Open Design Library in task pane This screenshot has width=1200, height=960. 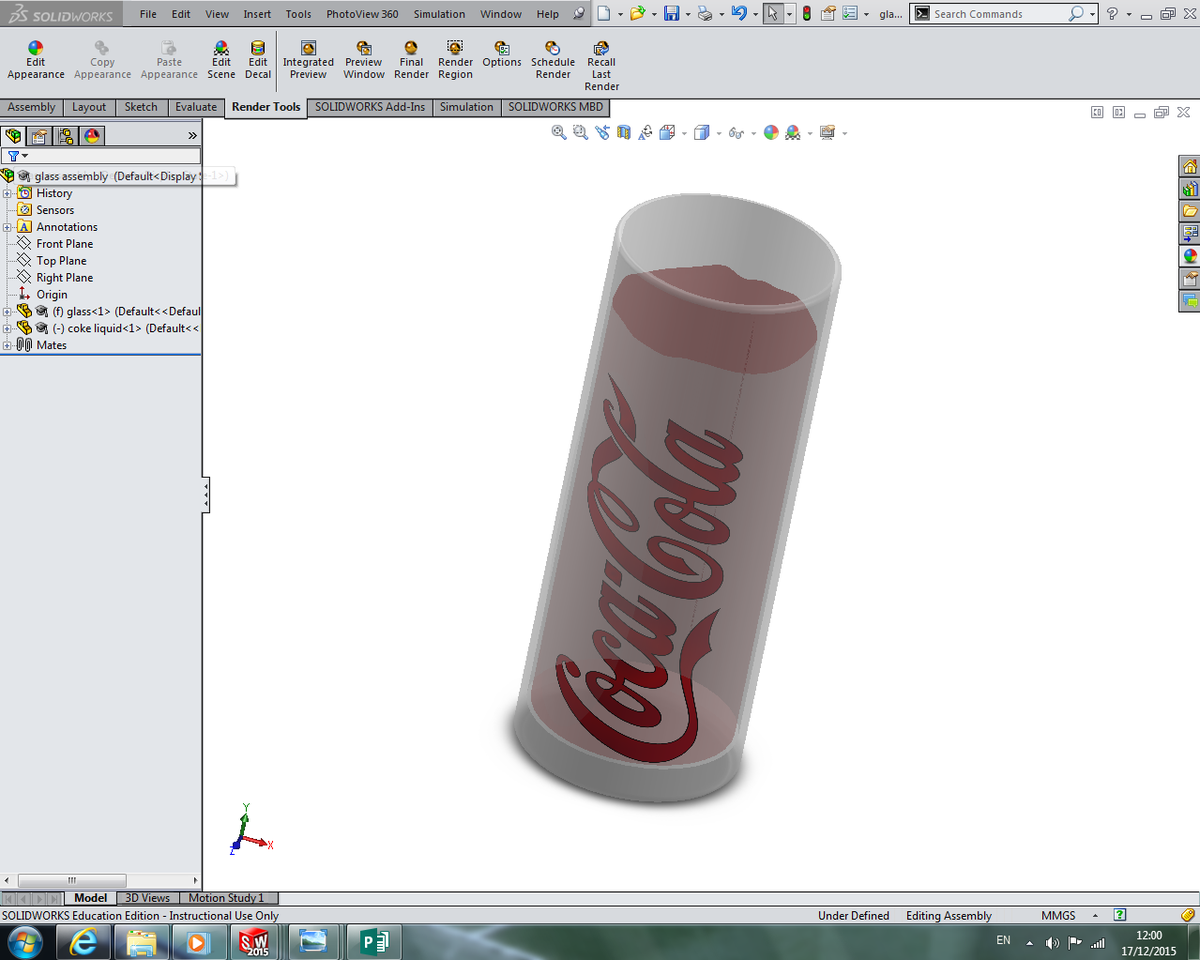[x=1190, y=188]
